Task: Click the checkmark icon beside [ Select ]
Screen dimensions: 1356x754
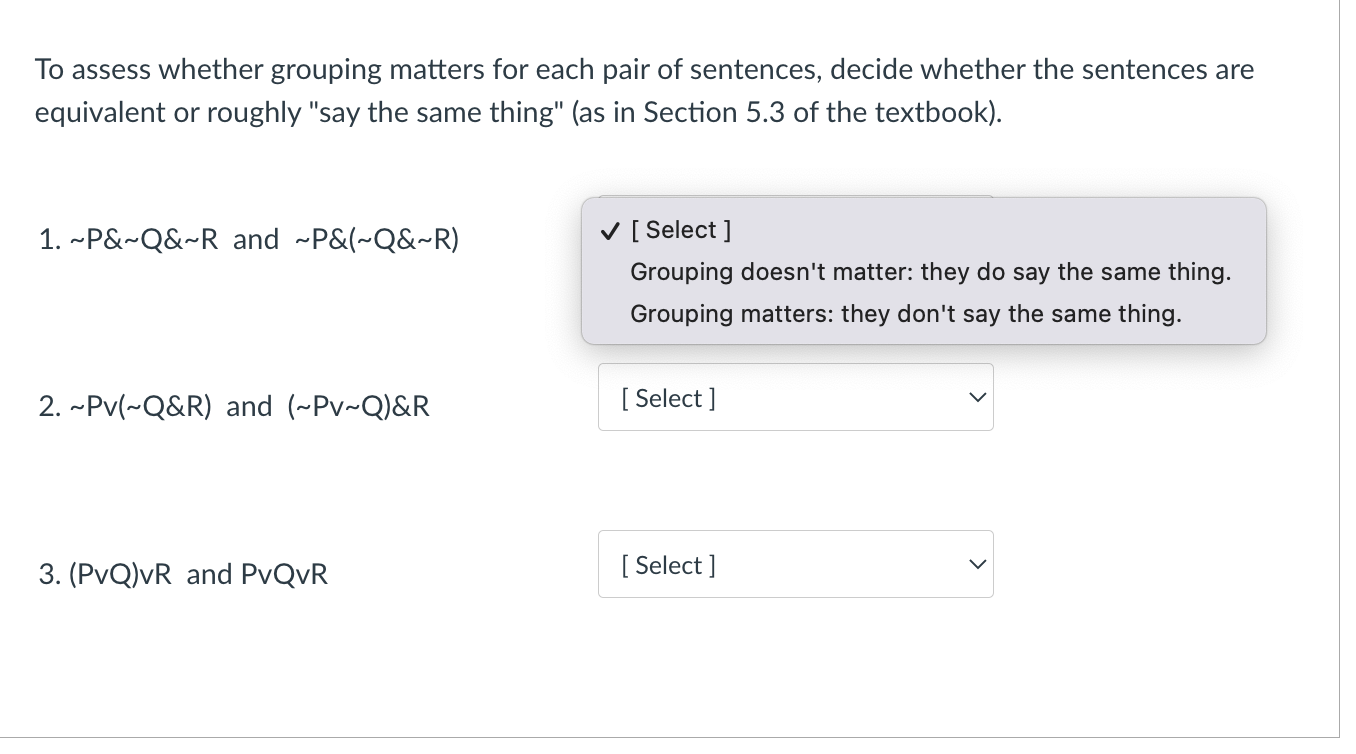Action: [x=609, y=231]
